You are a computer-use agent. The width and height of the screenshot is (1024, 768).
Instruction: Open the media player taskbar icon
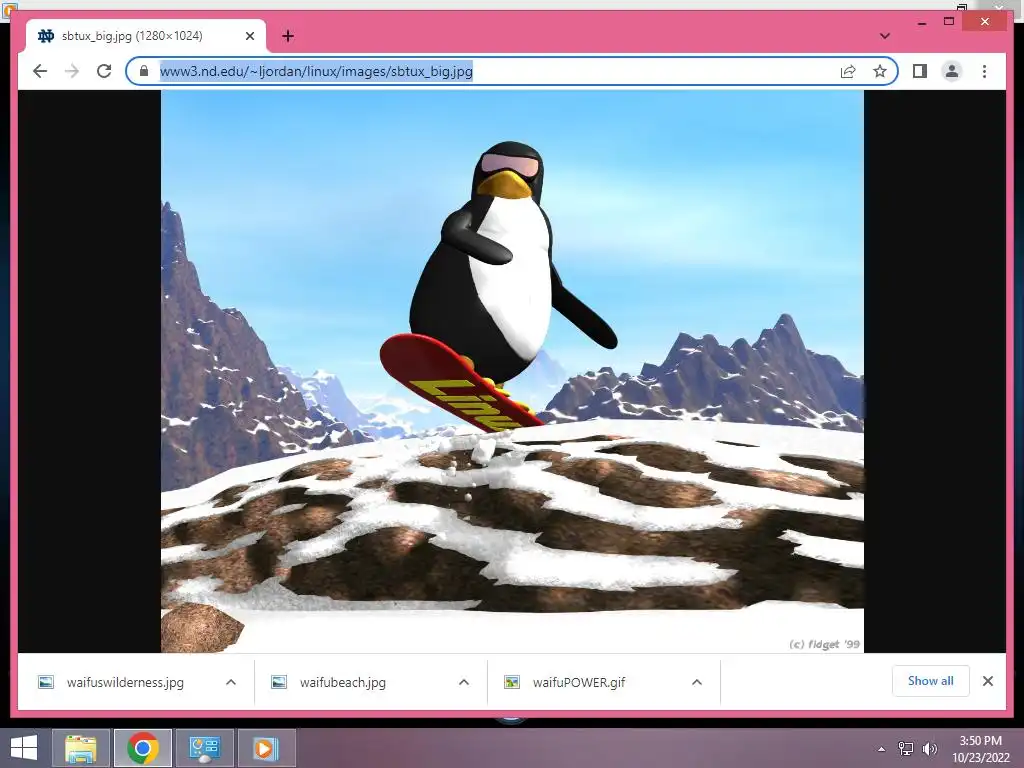click(x=266, y=748)
